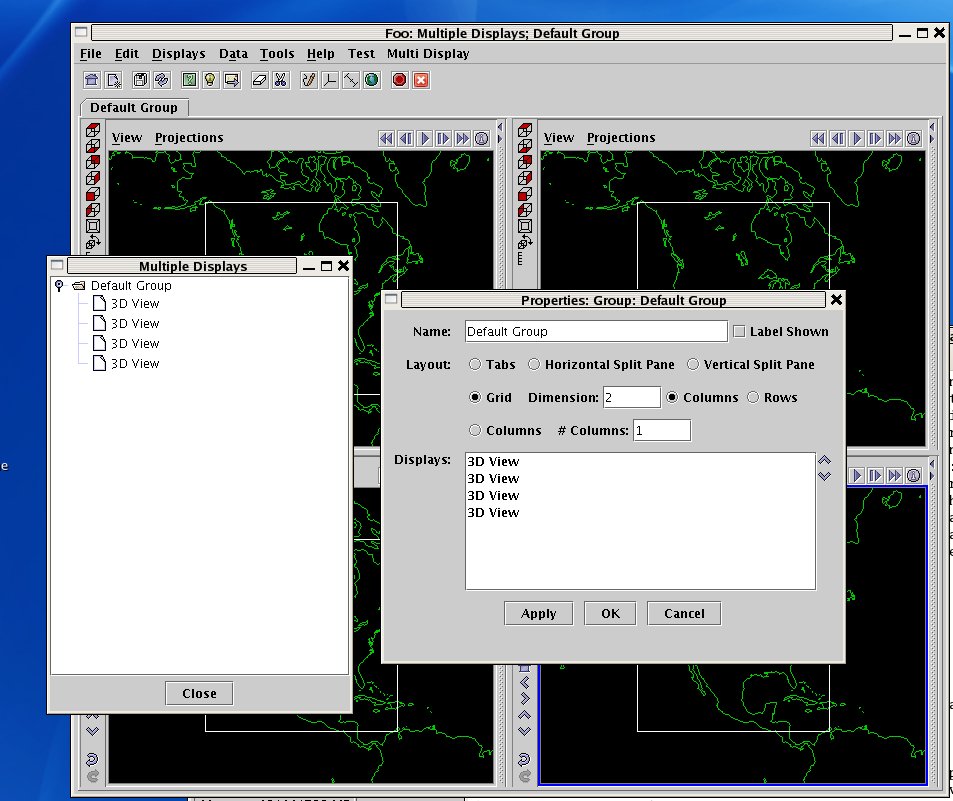This screenshot has height=801, width=953.
Task: Click the Apply button
Action: [538, 614]
